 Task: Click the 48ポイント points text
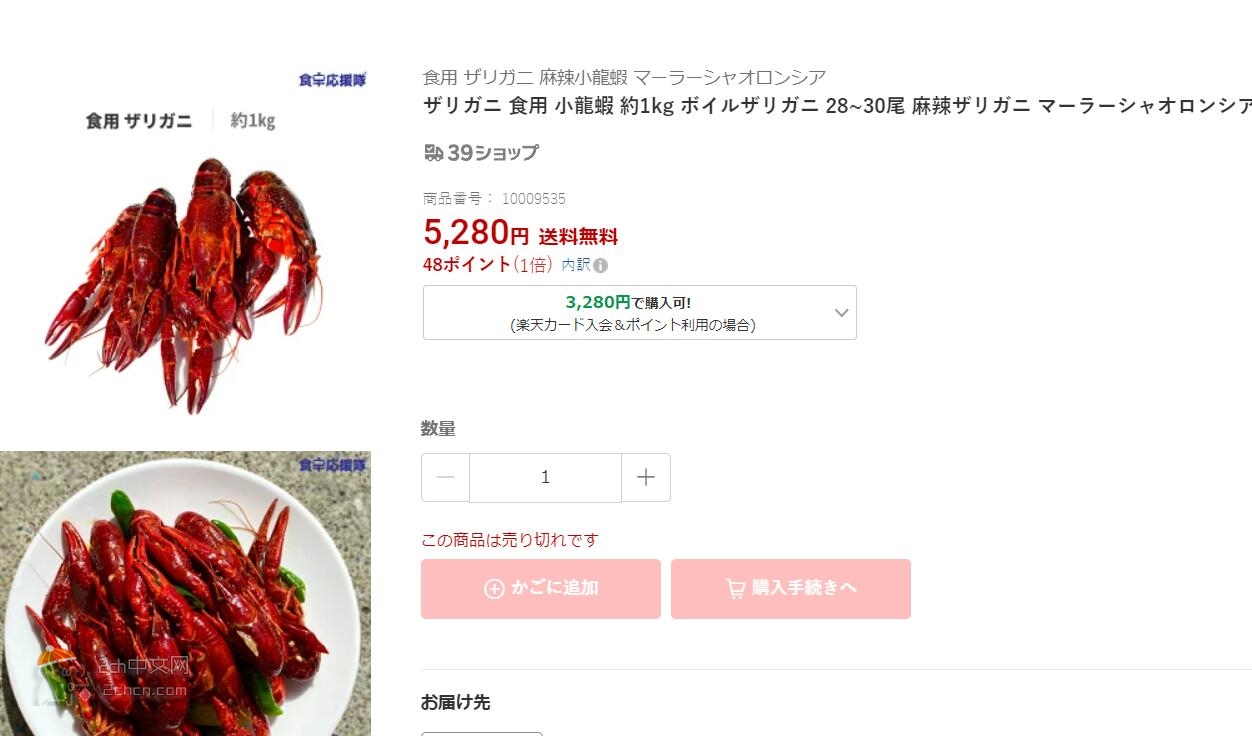pos(467,265)
